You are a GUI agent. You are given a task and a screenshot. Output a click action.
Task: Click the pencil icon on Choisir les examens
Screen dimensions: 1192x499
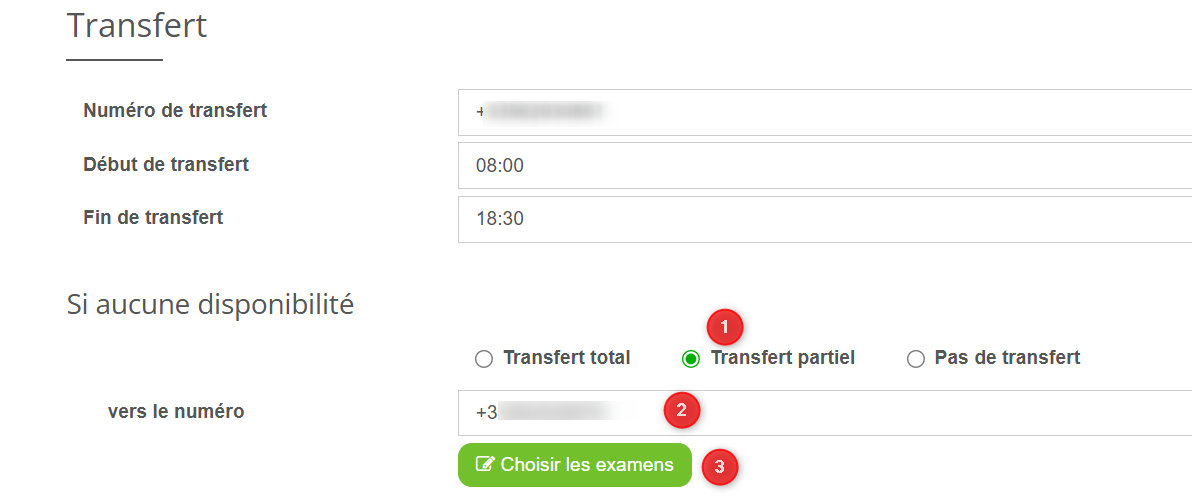pos(485,464)
